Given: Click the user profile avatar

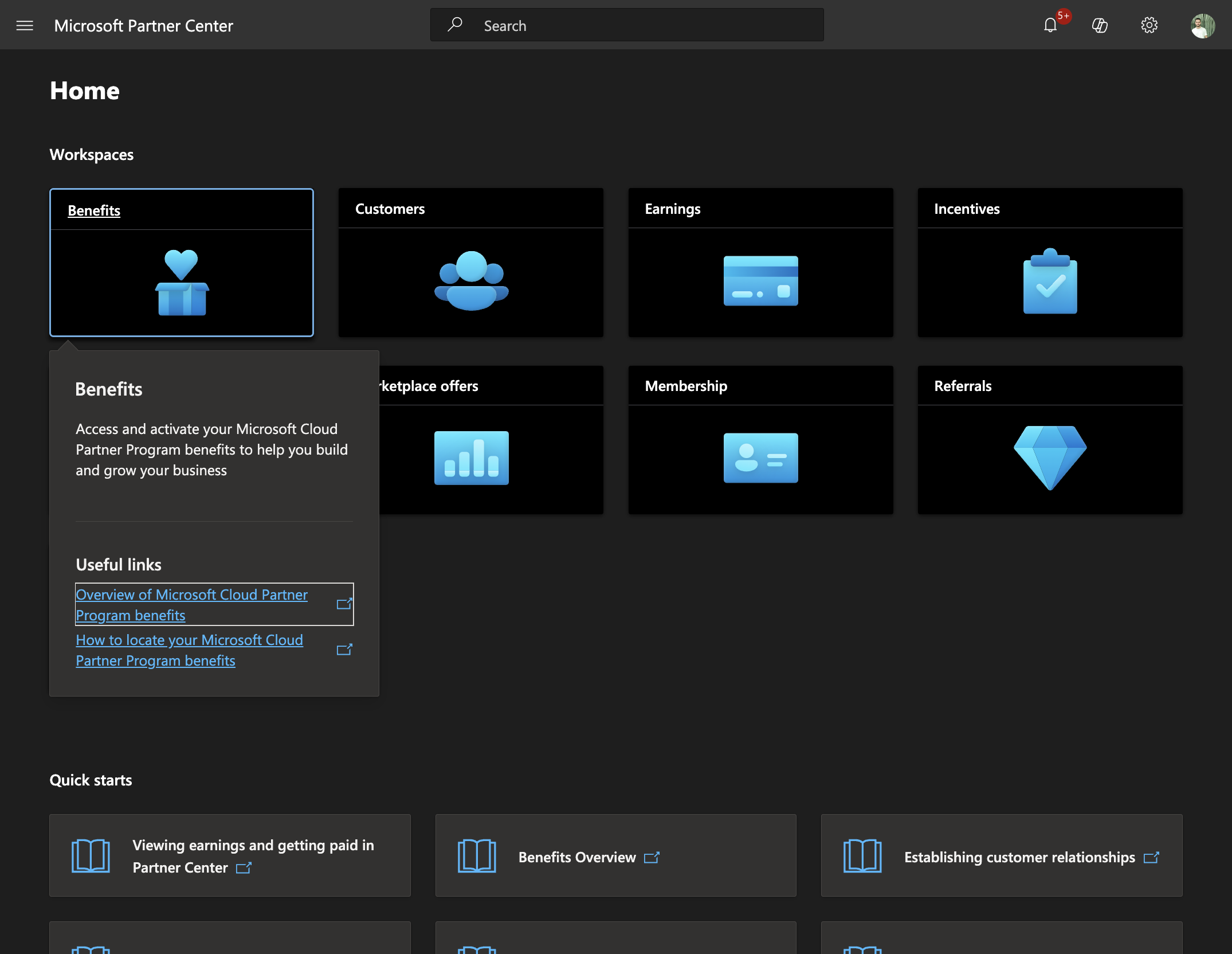Looking at the screenshot, I should pos(1202,26).
